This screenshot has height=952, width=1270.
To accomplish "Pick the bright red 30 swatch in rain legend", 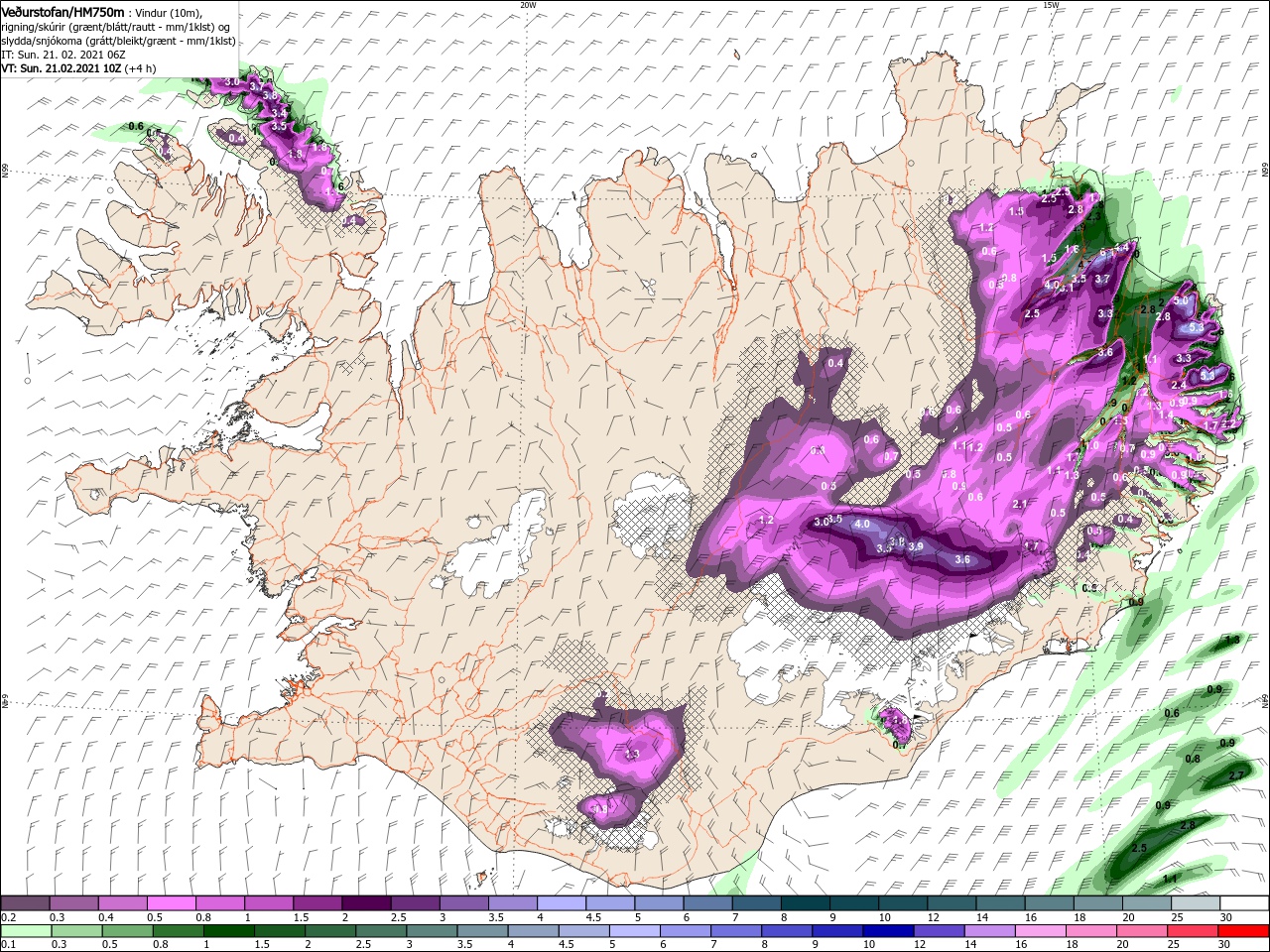I will coord(1241,931).
